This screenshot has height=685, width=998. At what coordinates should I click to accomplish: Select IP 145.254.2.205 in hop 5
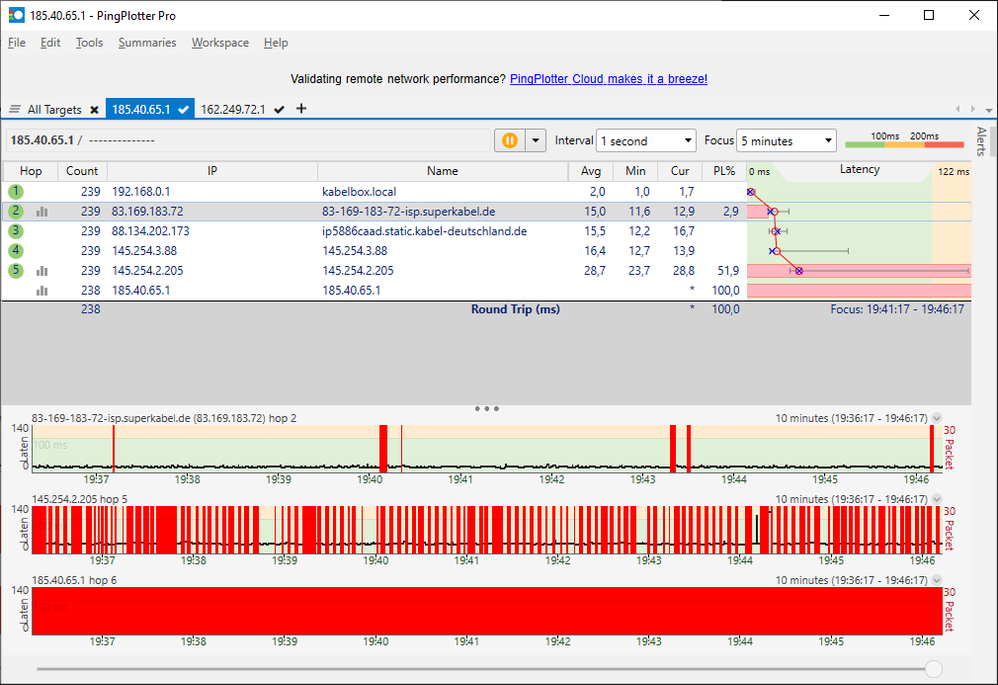[x=148, y=271]
